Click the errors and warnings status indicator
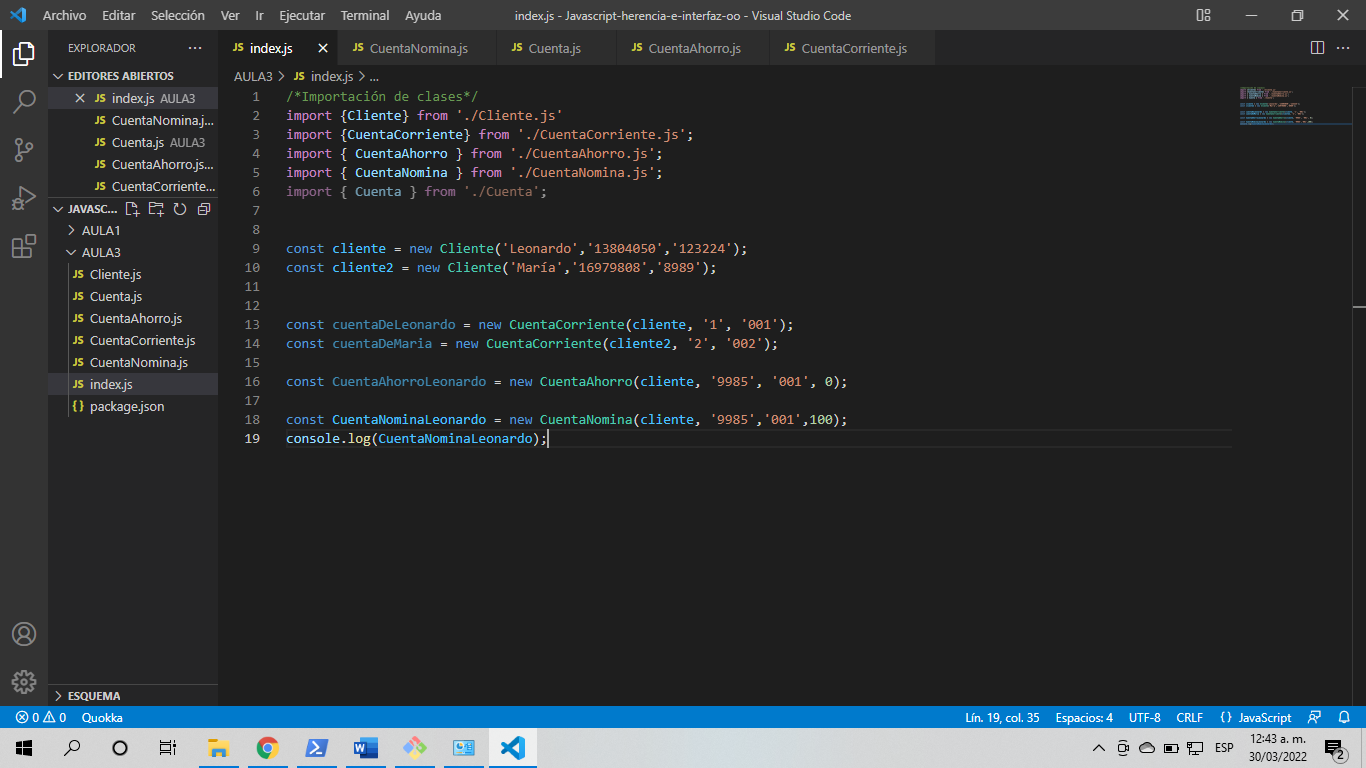Image resolution: width=1366 pixels, height=768 pixels. tap(40, 717)
